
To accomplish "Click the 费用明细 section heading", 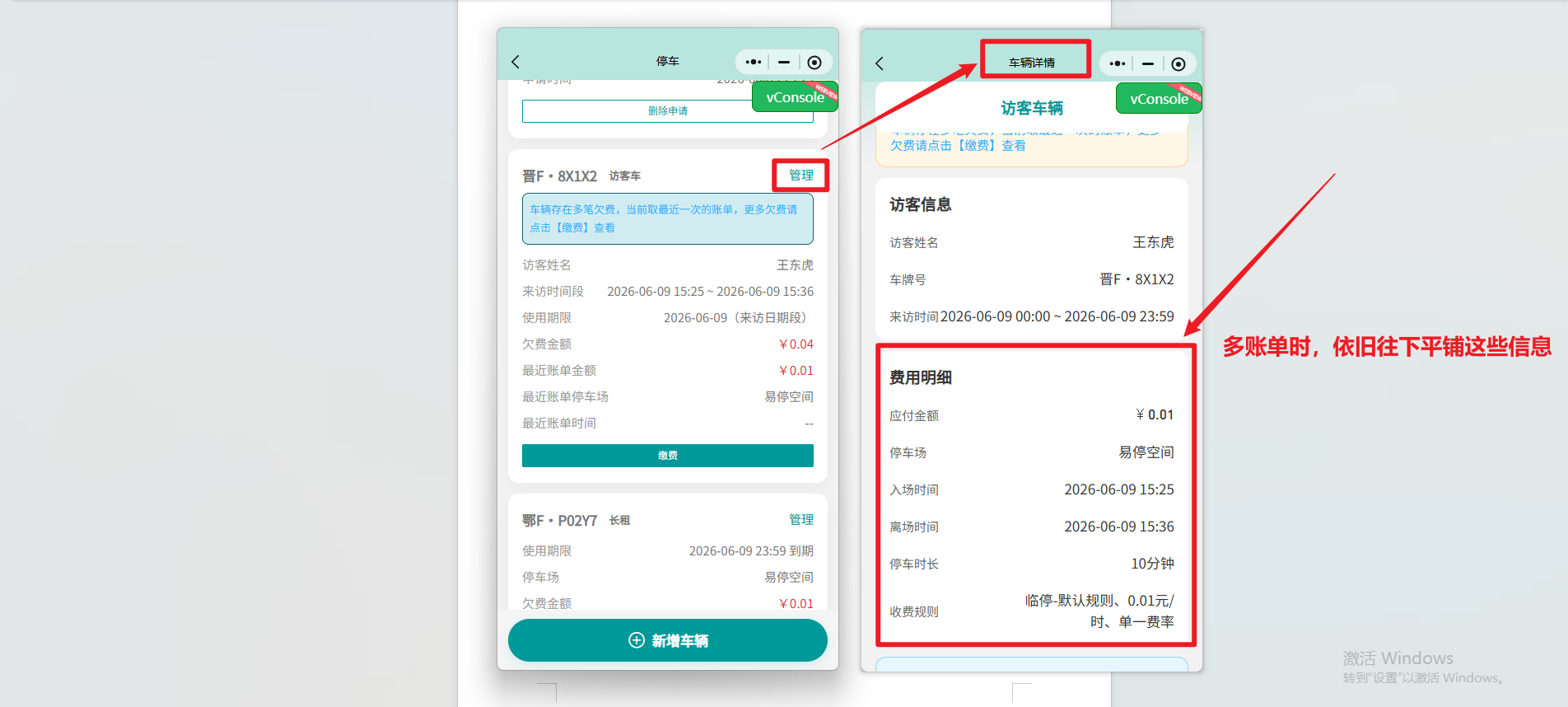I will pyautogui.click(x=921, y=377).
